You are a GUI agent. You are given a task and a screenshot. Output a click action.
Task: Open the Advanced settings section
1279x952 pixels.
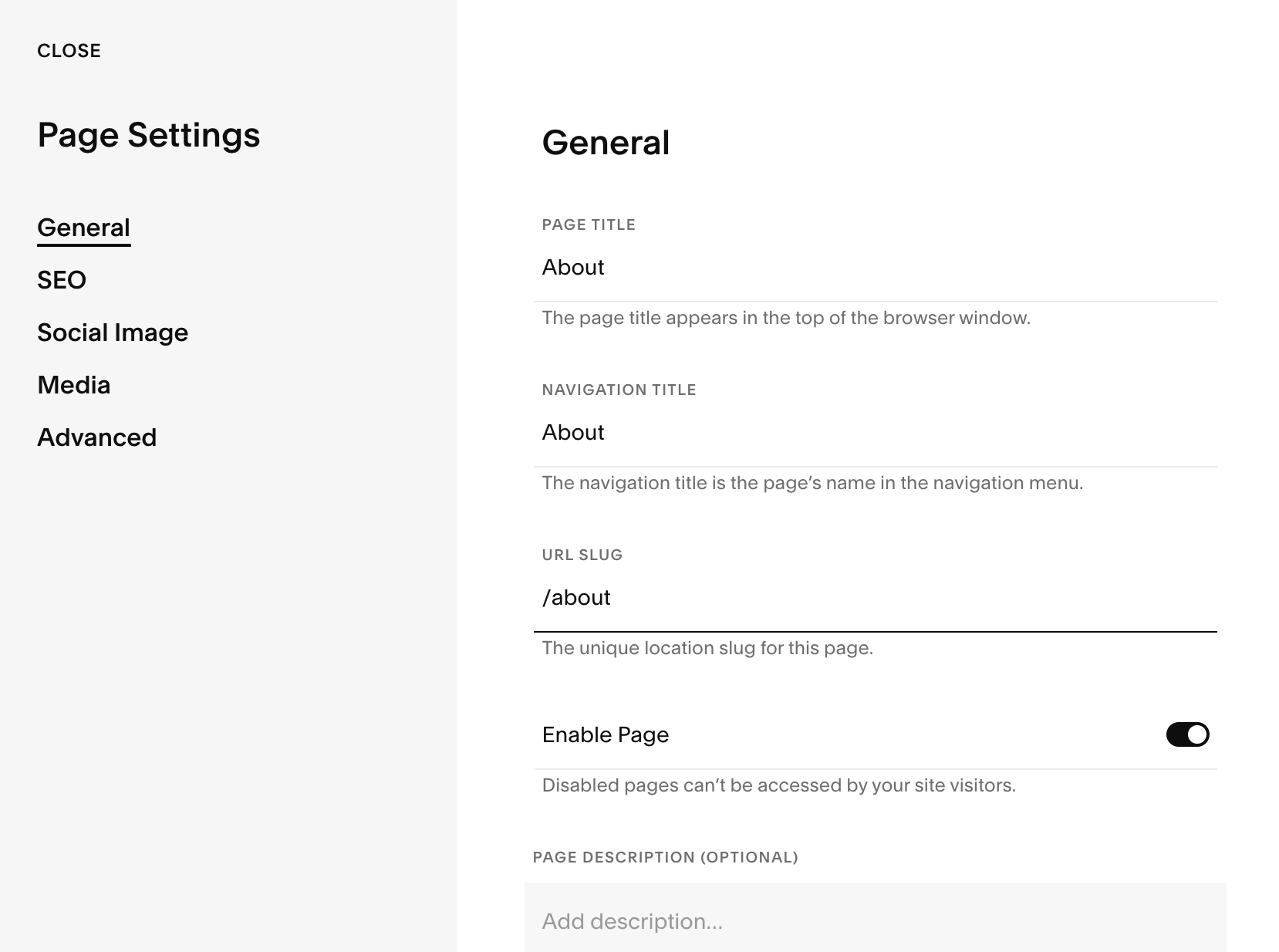click(96, 437)
